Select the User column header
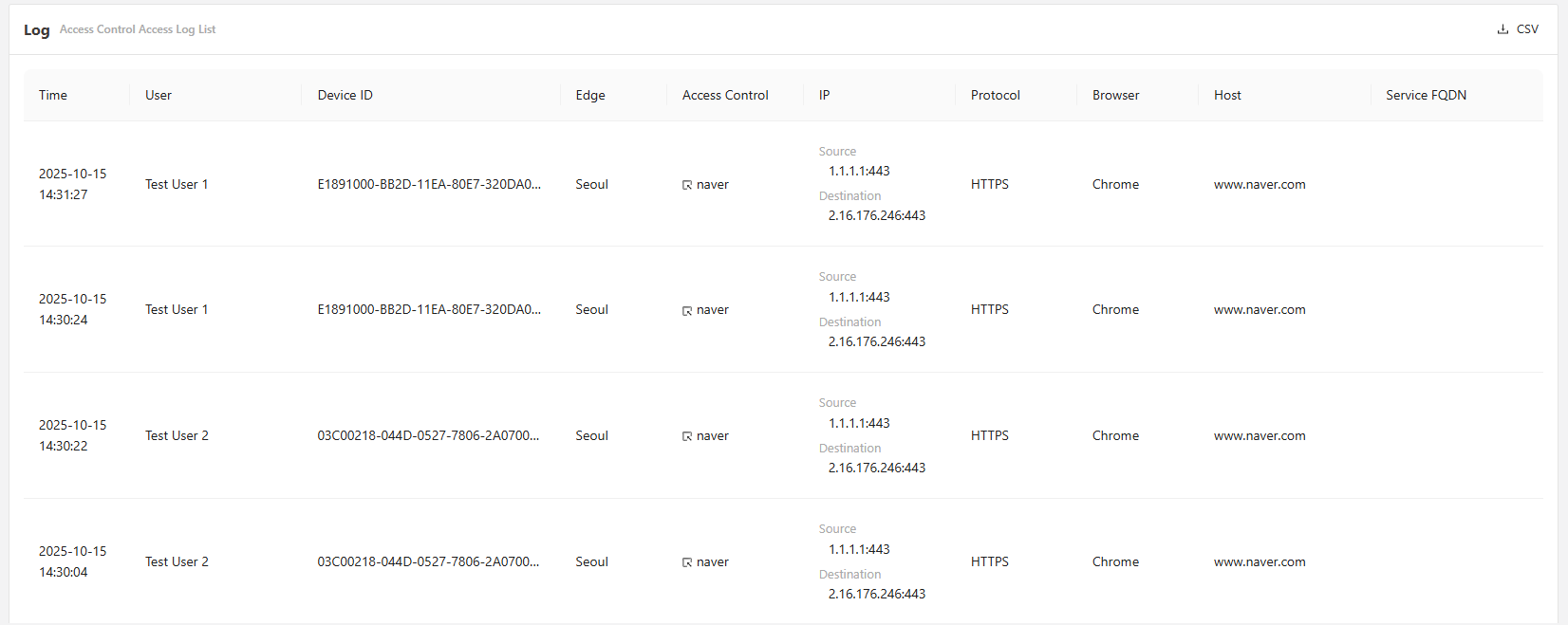The height and width of the screenshot is (625, 1568). pyautogui.click(x=159, y=95)
